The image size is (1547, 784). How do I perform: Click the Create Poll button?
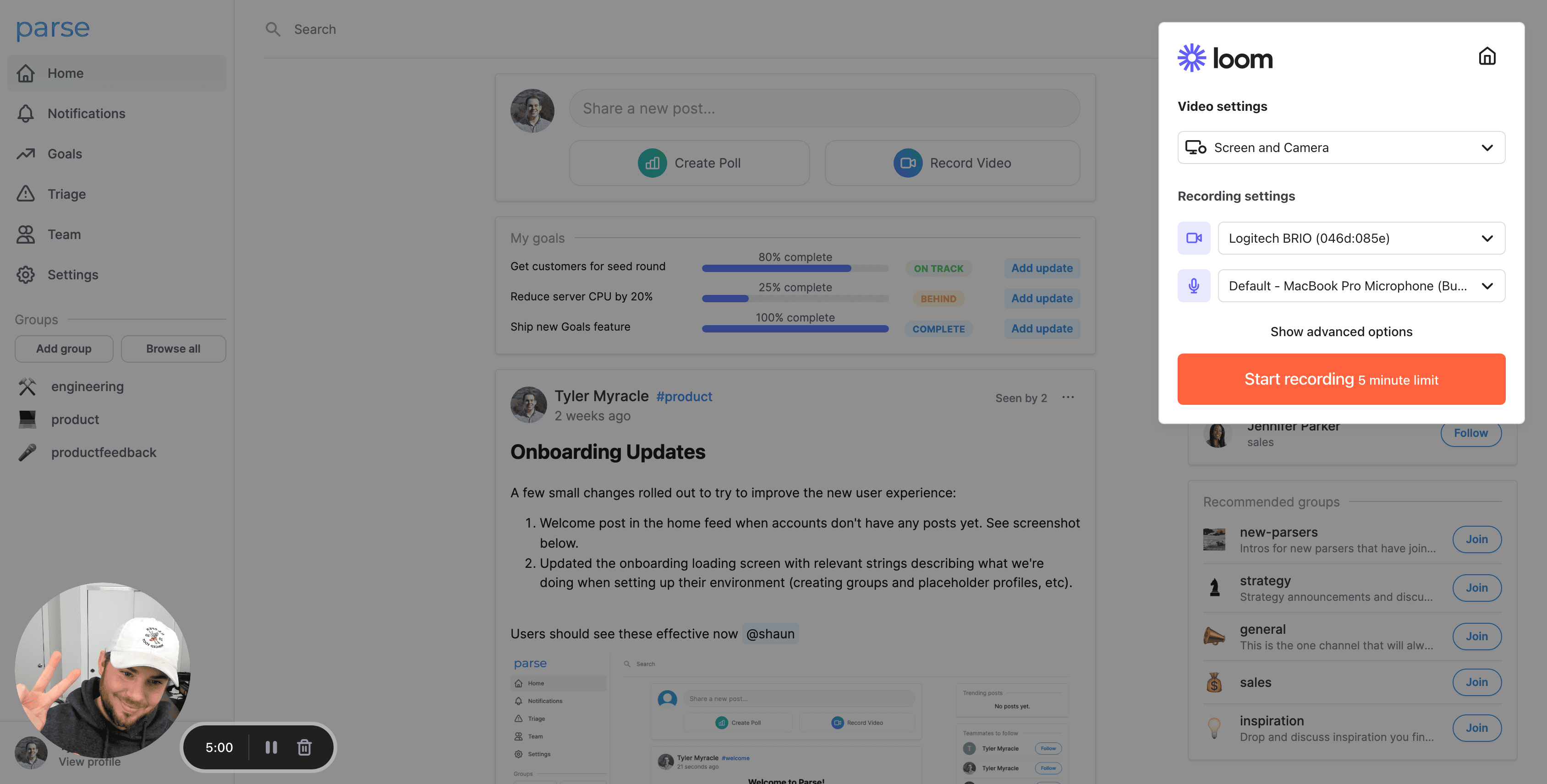point(689,163)
